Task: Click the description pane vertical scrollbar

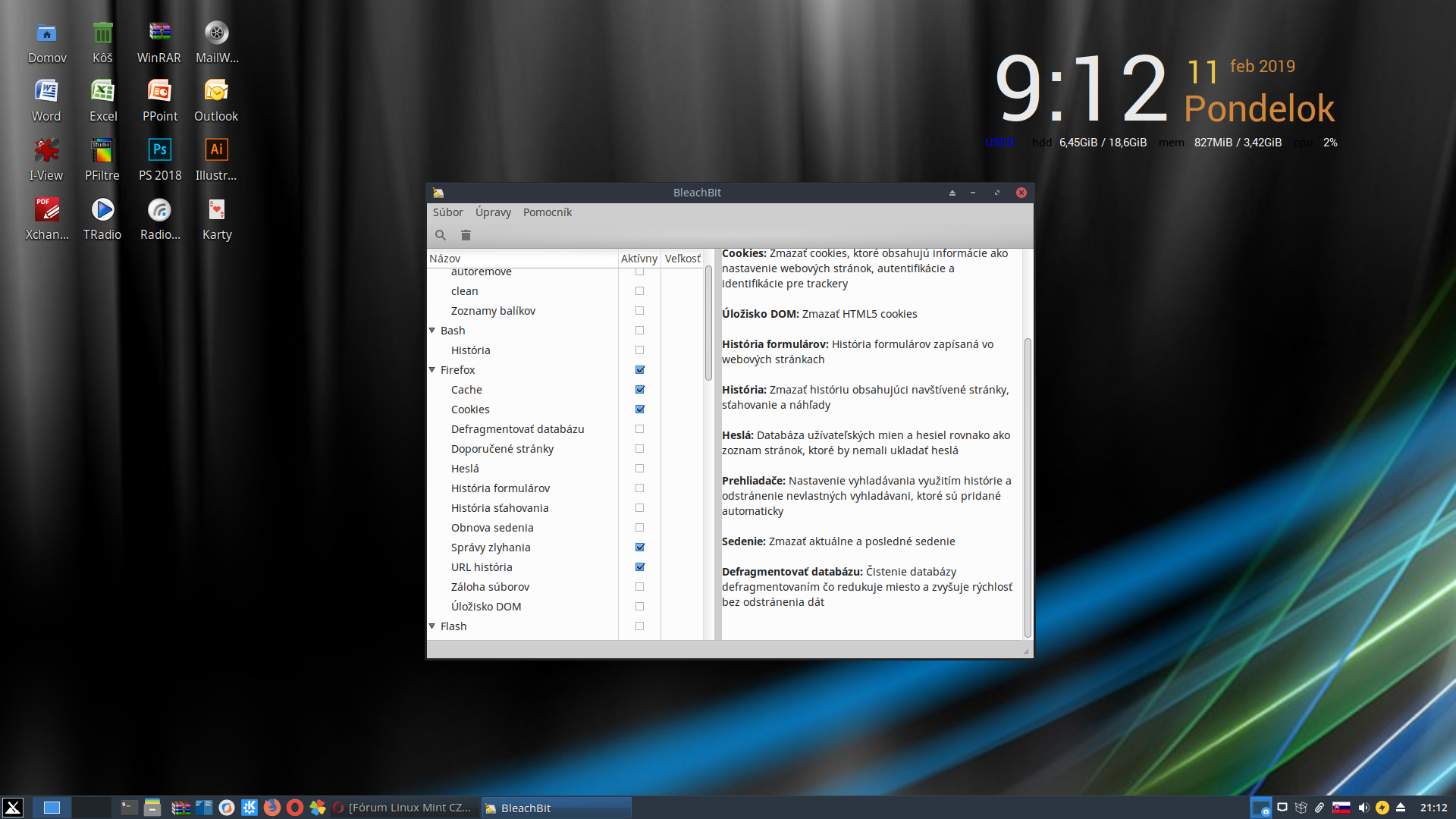Action: click(x=1028, y=488)
